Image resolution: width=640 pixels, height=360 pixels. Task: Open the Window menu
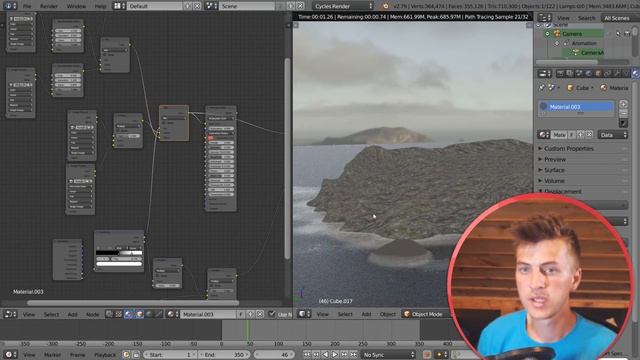coord(76,6)
